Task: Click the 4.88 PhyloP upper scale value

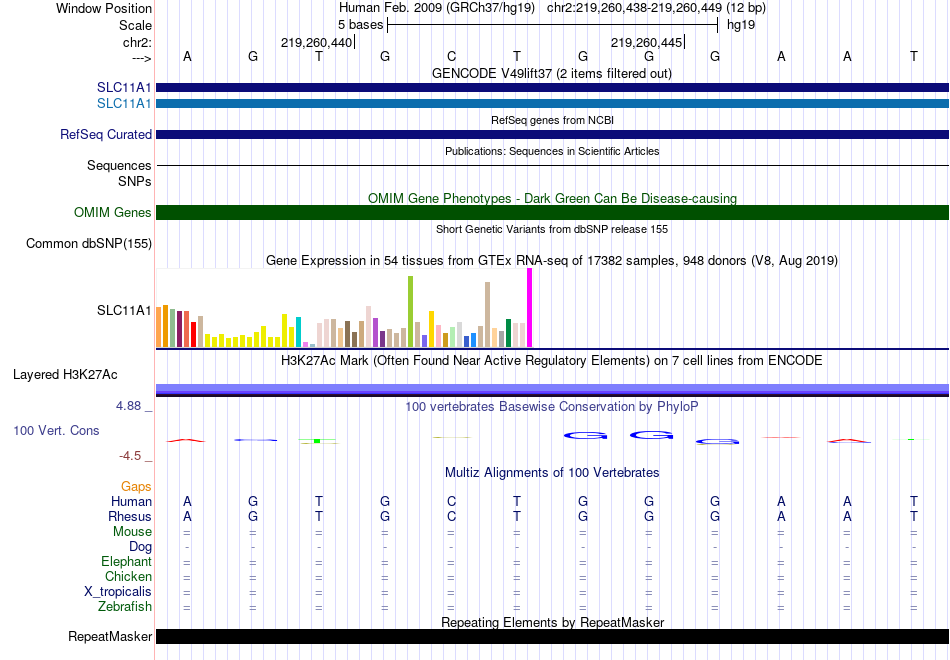Action: 128,406
